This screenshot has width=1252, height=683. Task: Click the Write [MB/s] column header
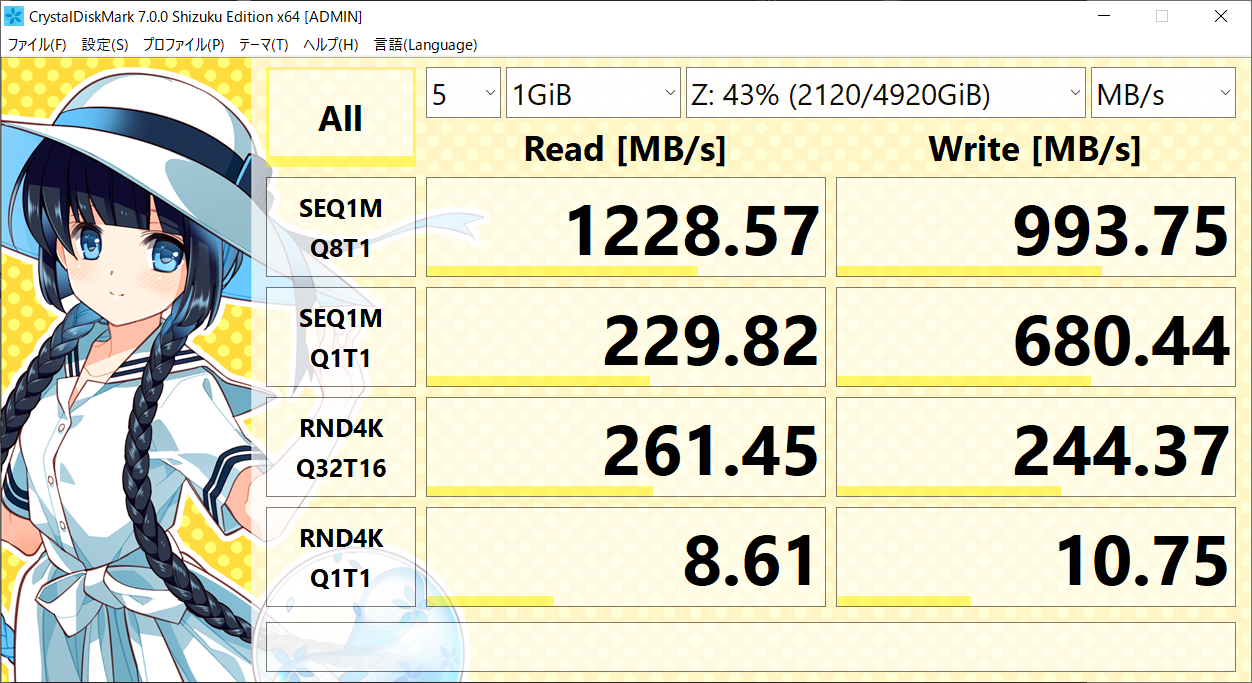pyautogui.click(x=1035, y=149)
